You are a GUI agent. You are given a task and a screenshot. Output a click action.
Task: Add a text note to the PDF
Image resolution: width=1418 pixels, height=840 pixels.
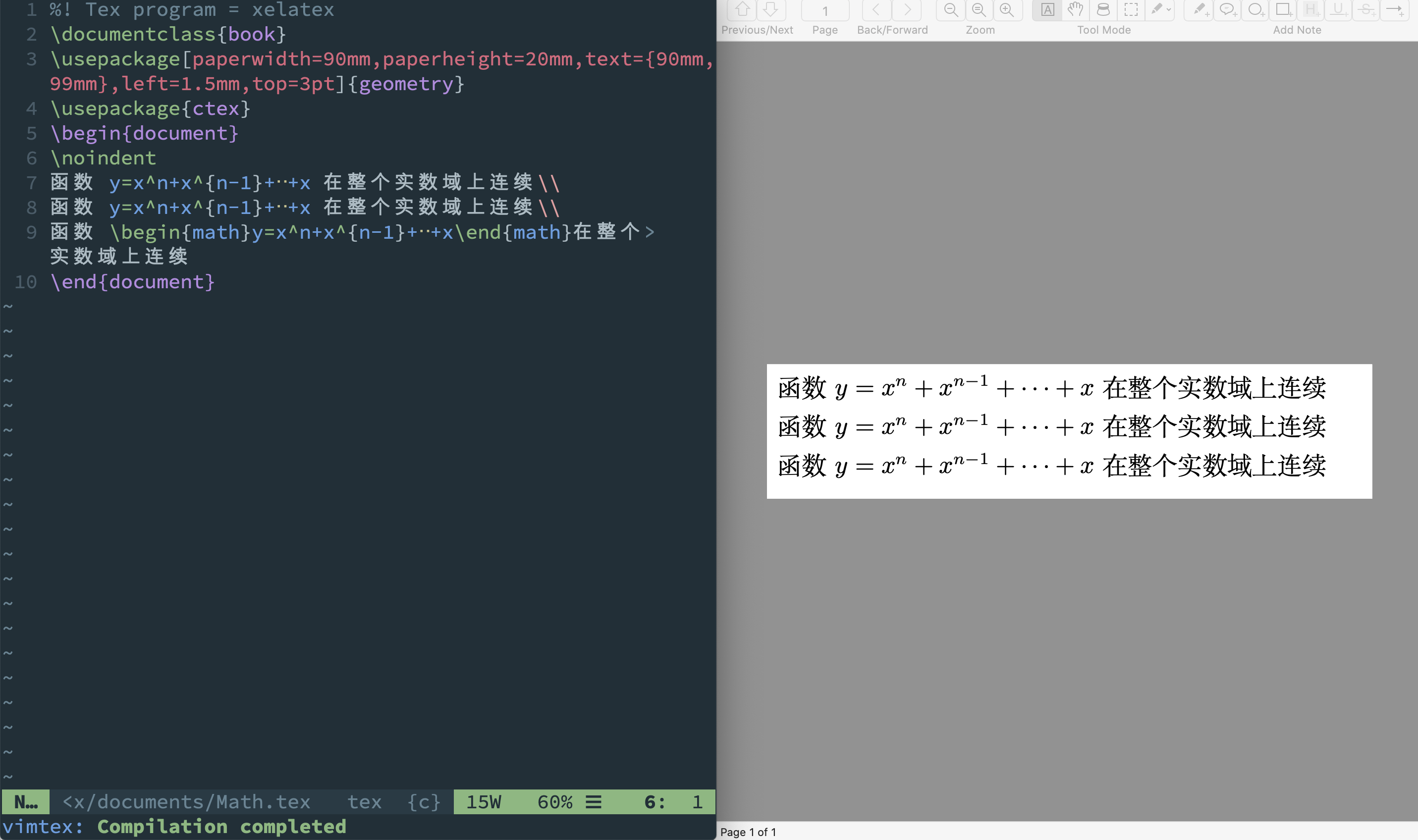tap(1200, 9)
